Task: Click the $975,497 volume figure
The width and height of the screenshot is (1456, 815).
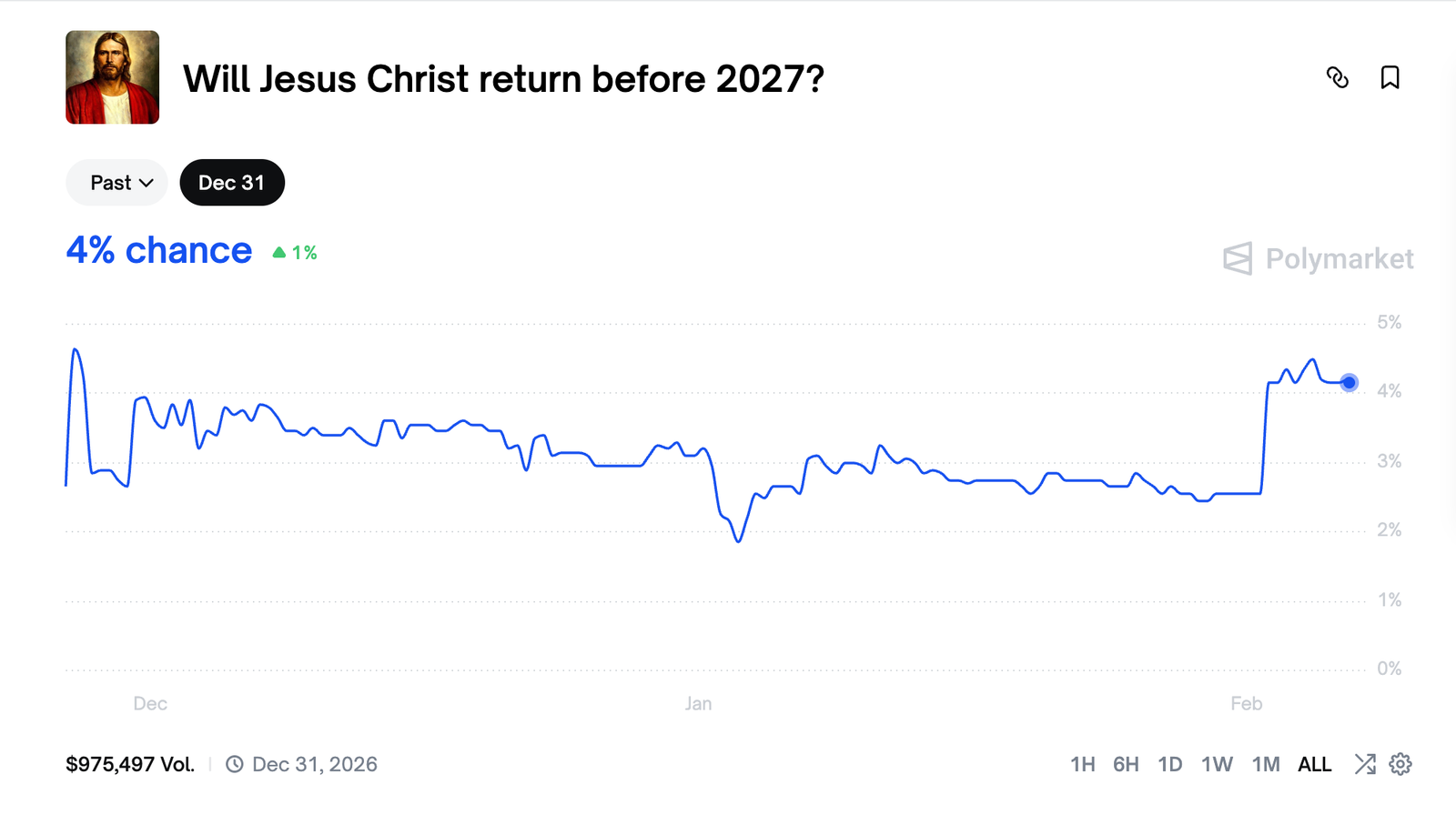Action: pyautogui.click(x=130, y=764)
